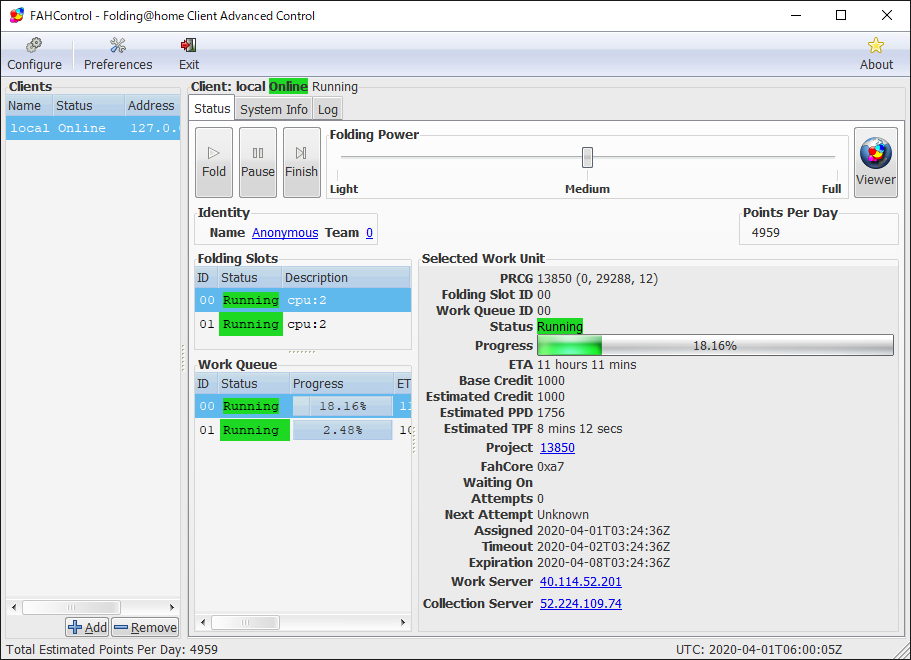Viewport: 911px width, 660px height.
Task: Select the local client row
Action: (x=93, y=128)
